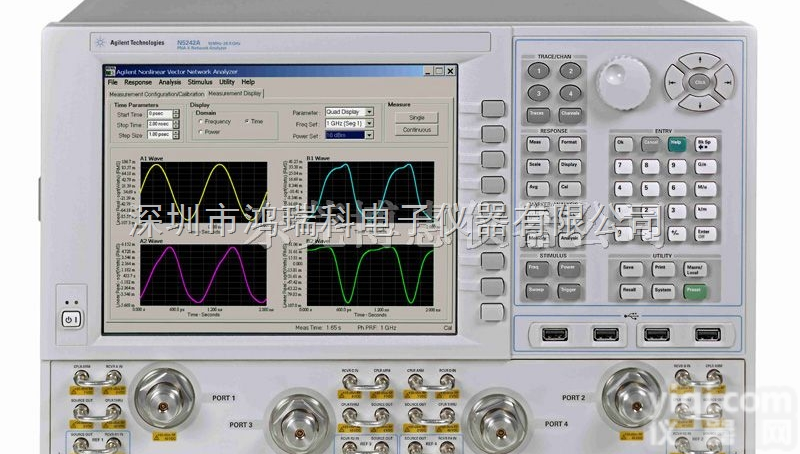
Task: Click the Step Size spinner arrows
Action: coord(176,135)
